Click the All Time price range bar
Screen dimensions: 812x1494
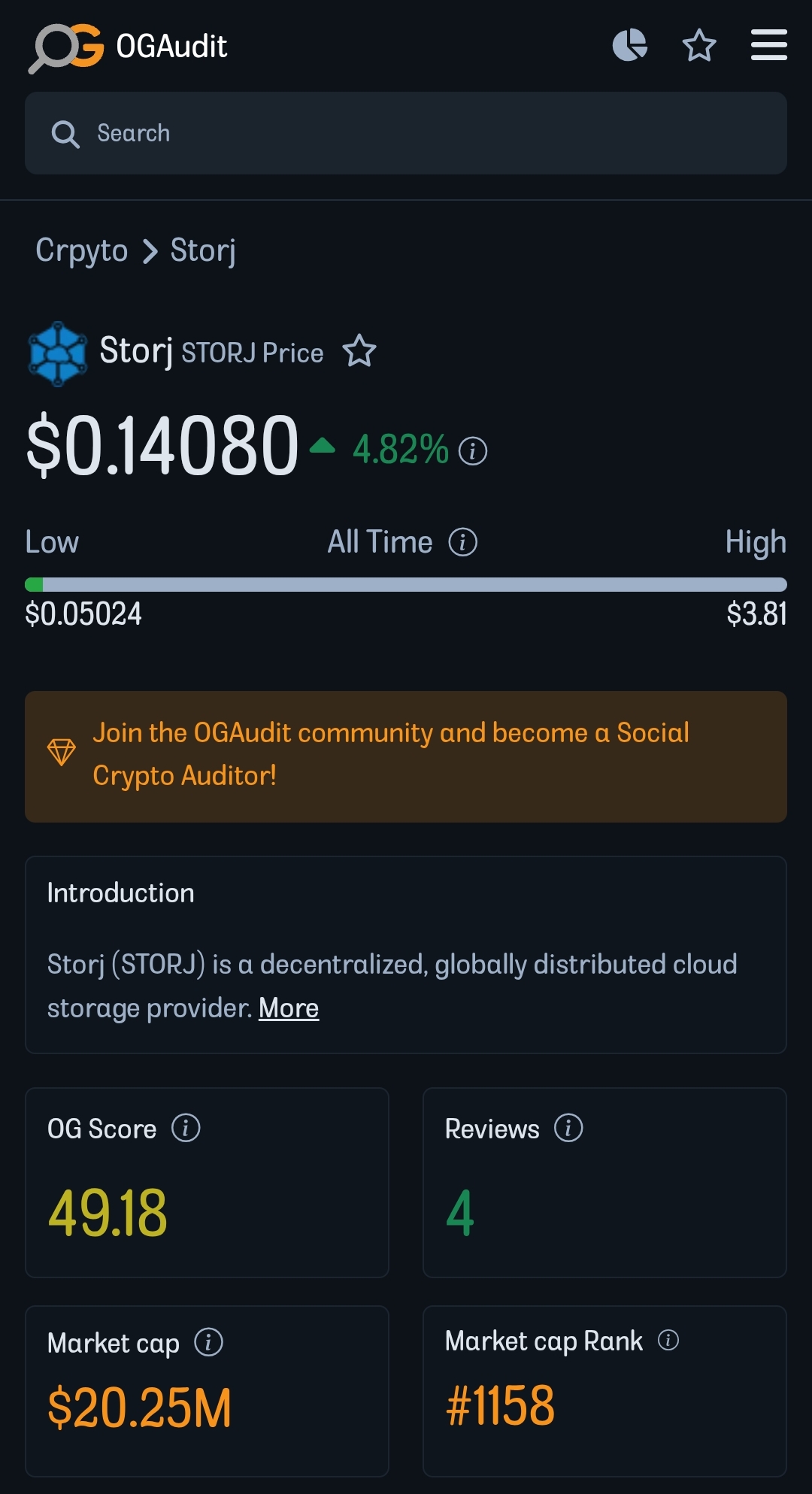406,584
